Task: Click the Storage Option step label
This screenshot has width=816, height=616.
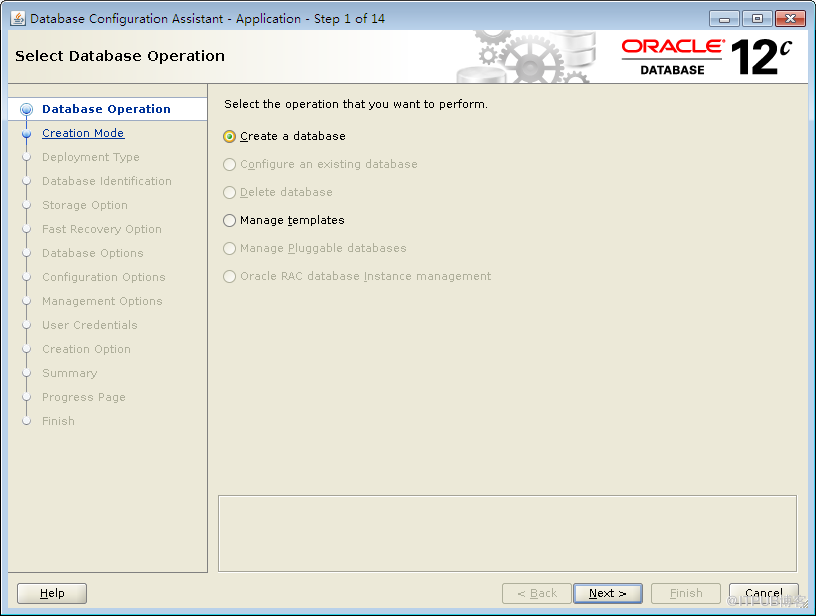Action: tap(85, 205)
